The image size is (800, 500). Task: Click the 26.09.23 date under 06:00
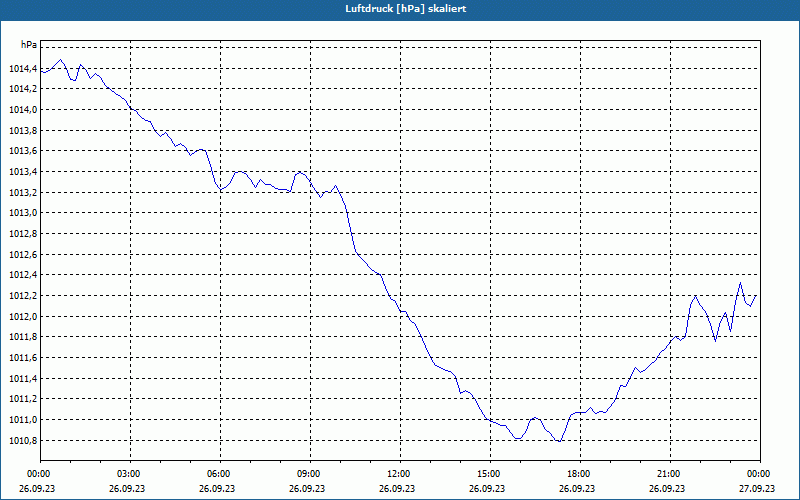click(x=217, y=488)
